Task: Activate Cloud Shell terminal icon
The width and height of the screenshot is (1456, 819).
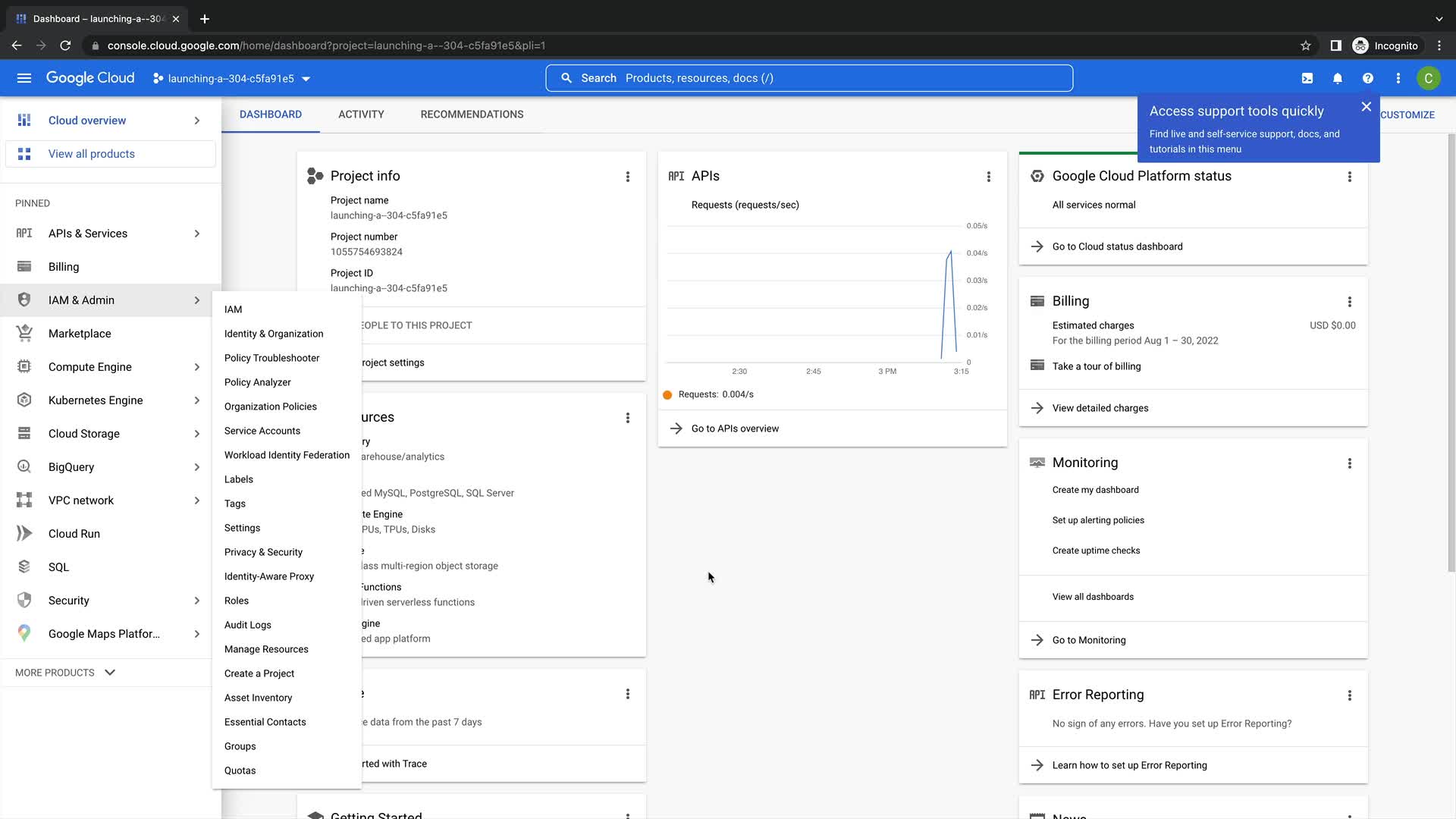Action: [1307, 78]
